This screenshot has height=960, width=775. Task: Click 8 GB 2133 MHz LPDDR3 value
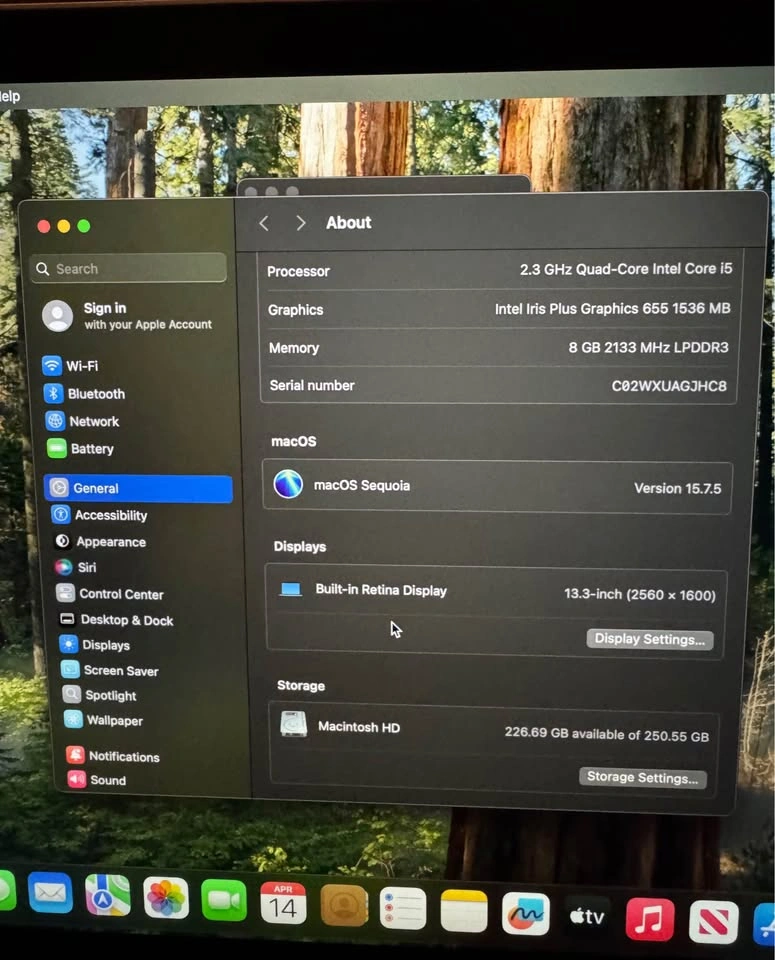[x=648, y=348]
